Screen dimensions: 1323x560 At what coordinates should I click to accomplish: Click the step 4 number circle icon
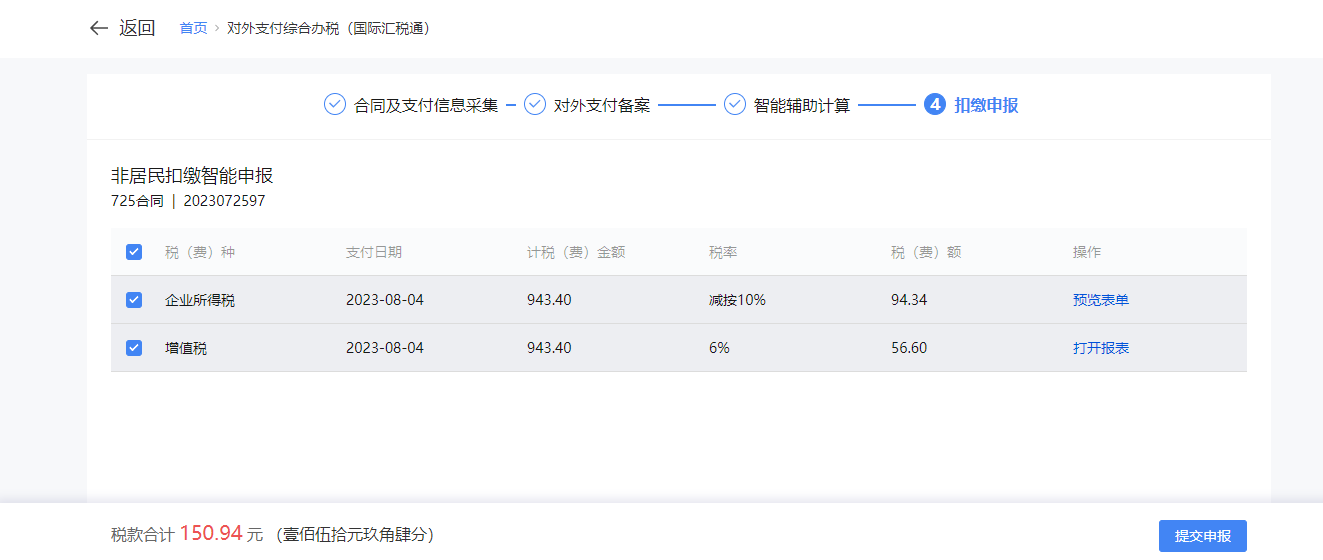click(x=935, y=104)
